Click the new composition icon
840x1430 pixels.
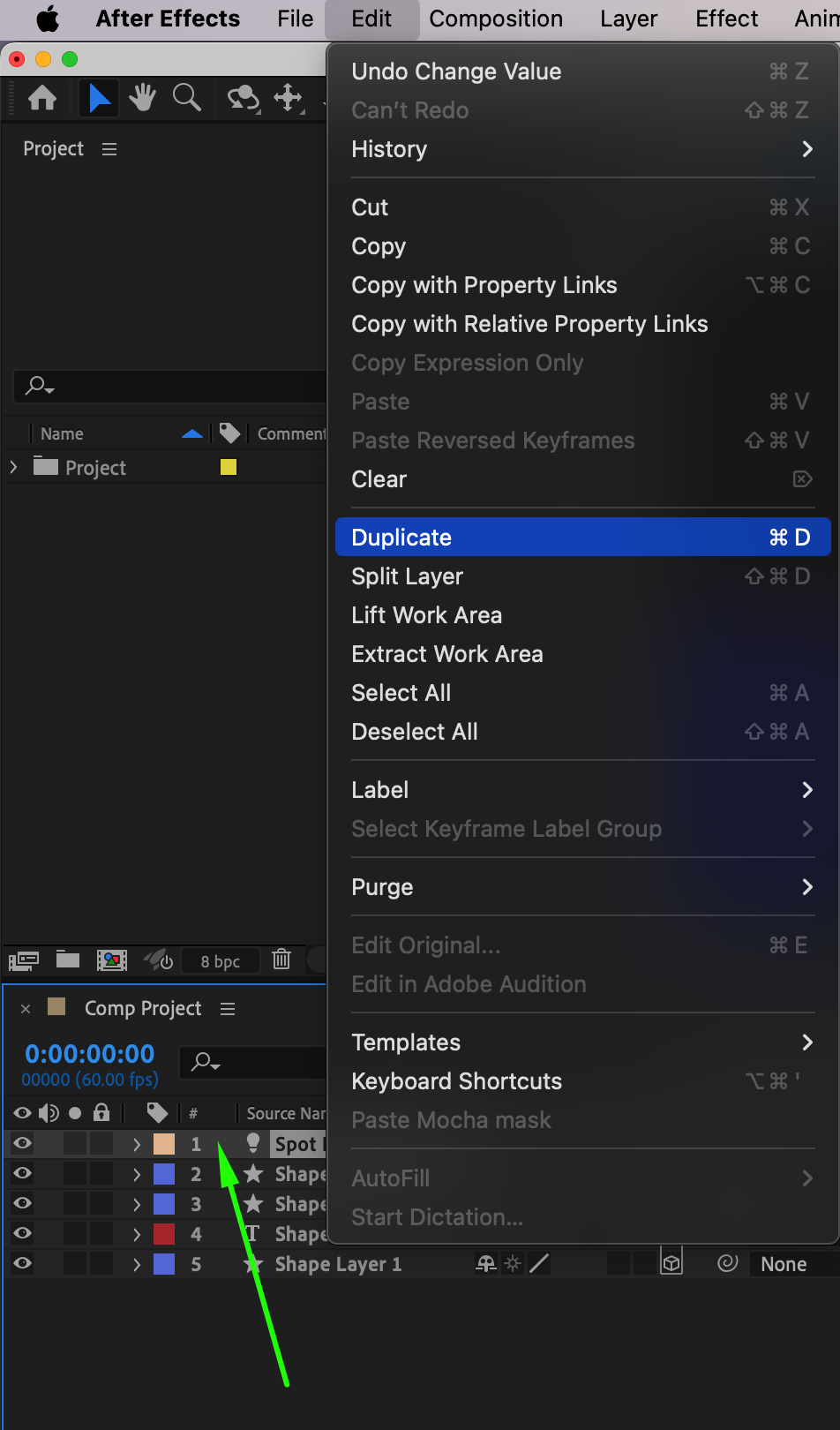[x=112, y=960]
